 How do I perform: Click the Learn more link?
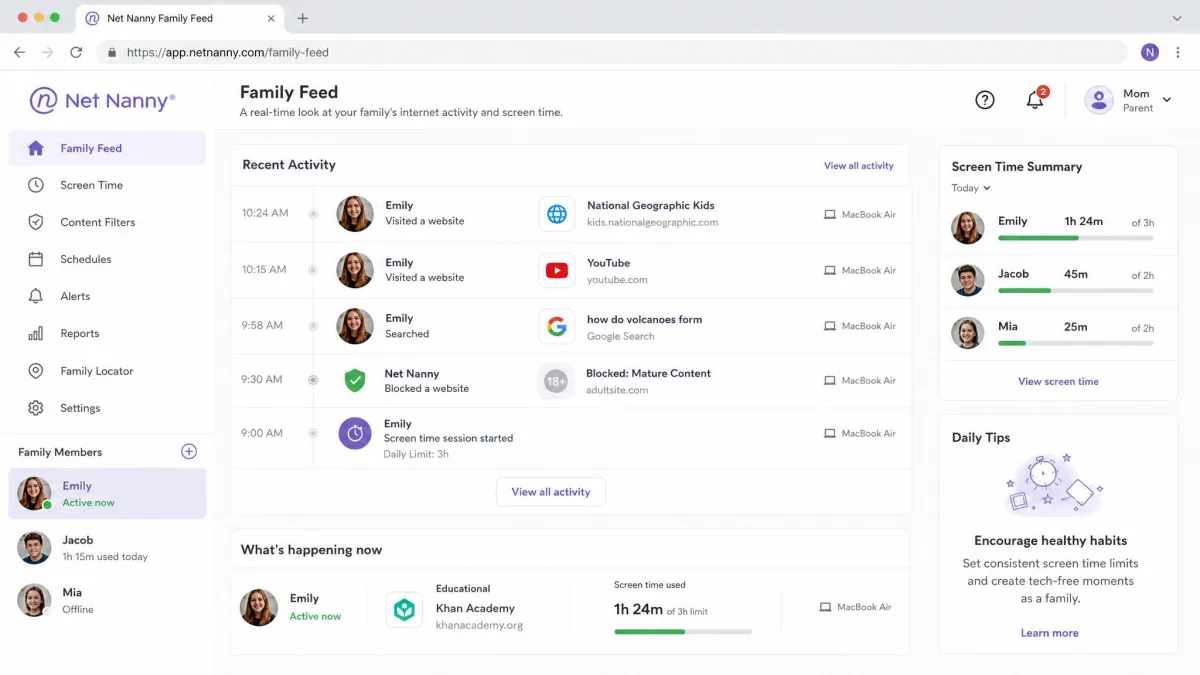tap(1050, 633)
